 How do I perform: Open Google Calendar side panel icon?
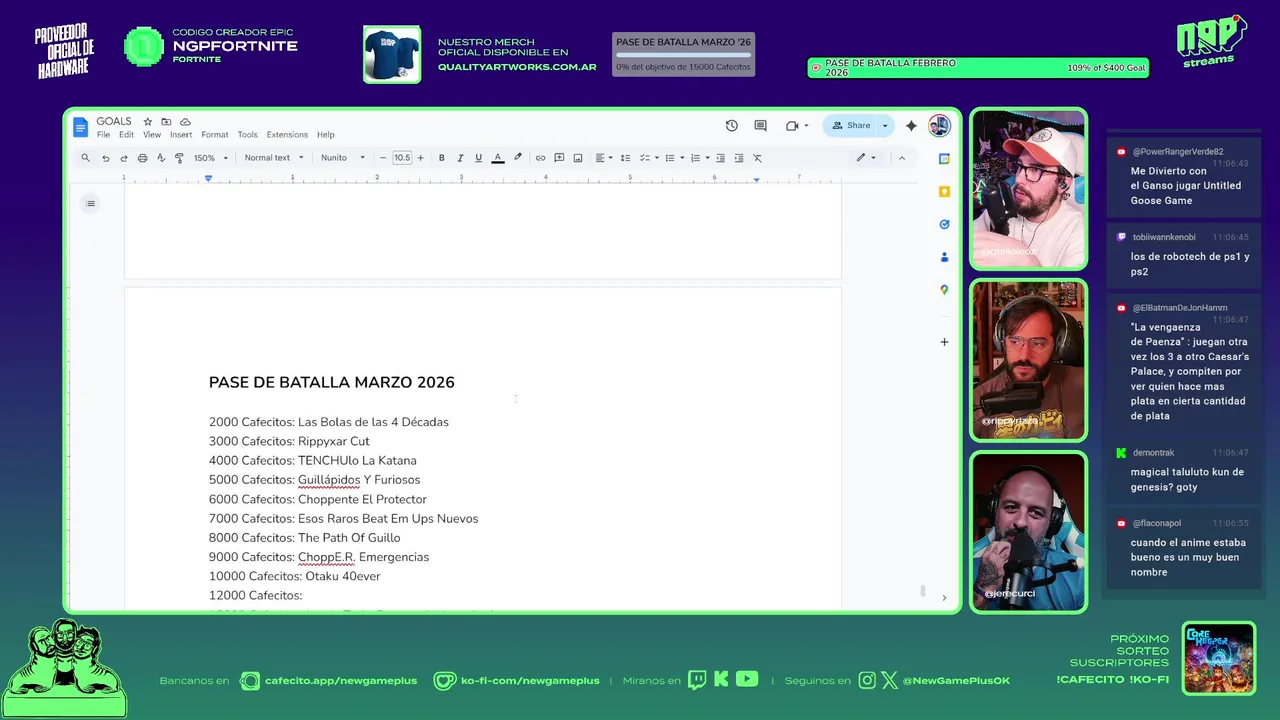pos(944,159)
